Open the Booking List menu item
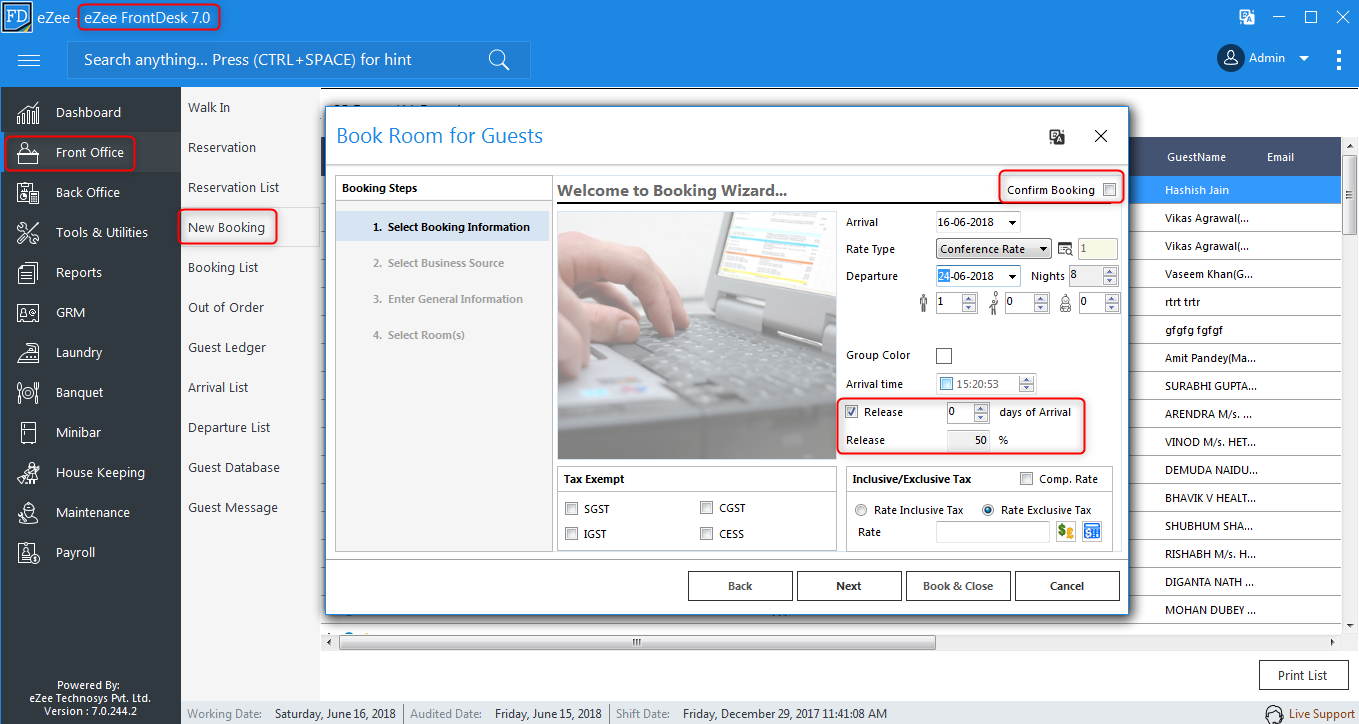Viewport: 1359px width, 724px height. [223, 268]
